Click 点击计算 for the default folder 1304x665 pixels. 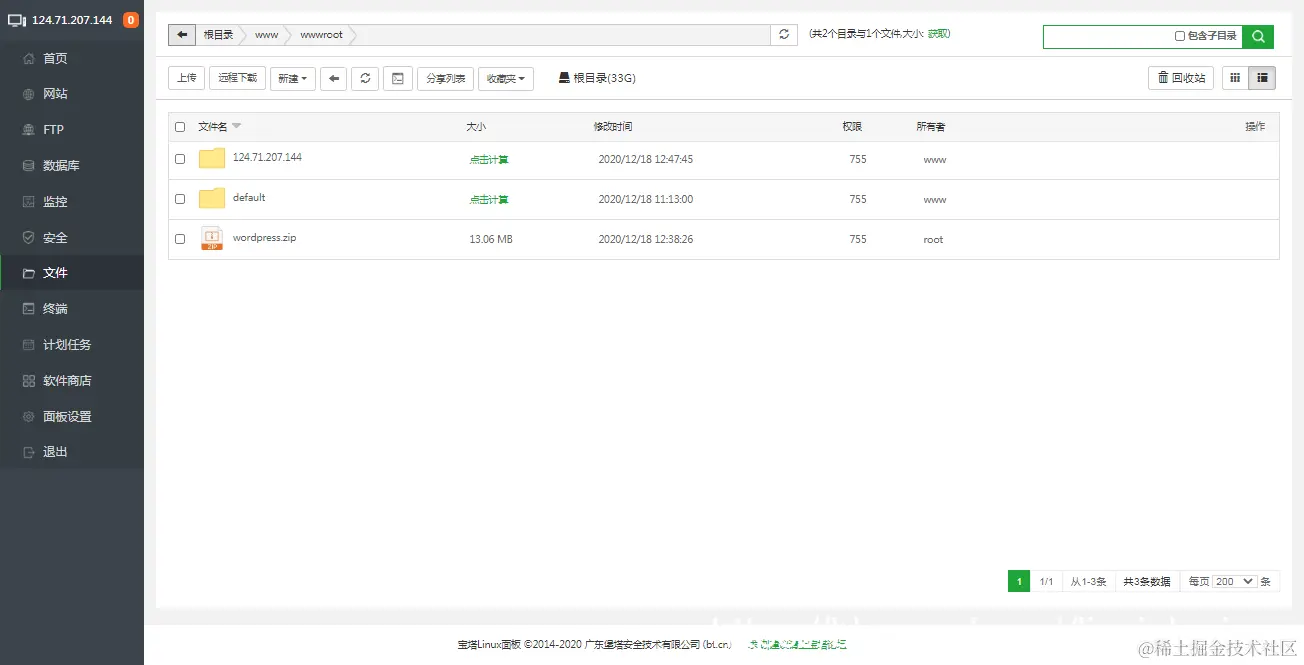[489, 199]
